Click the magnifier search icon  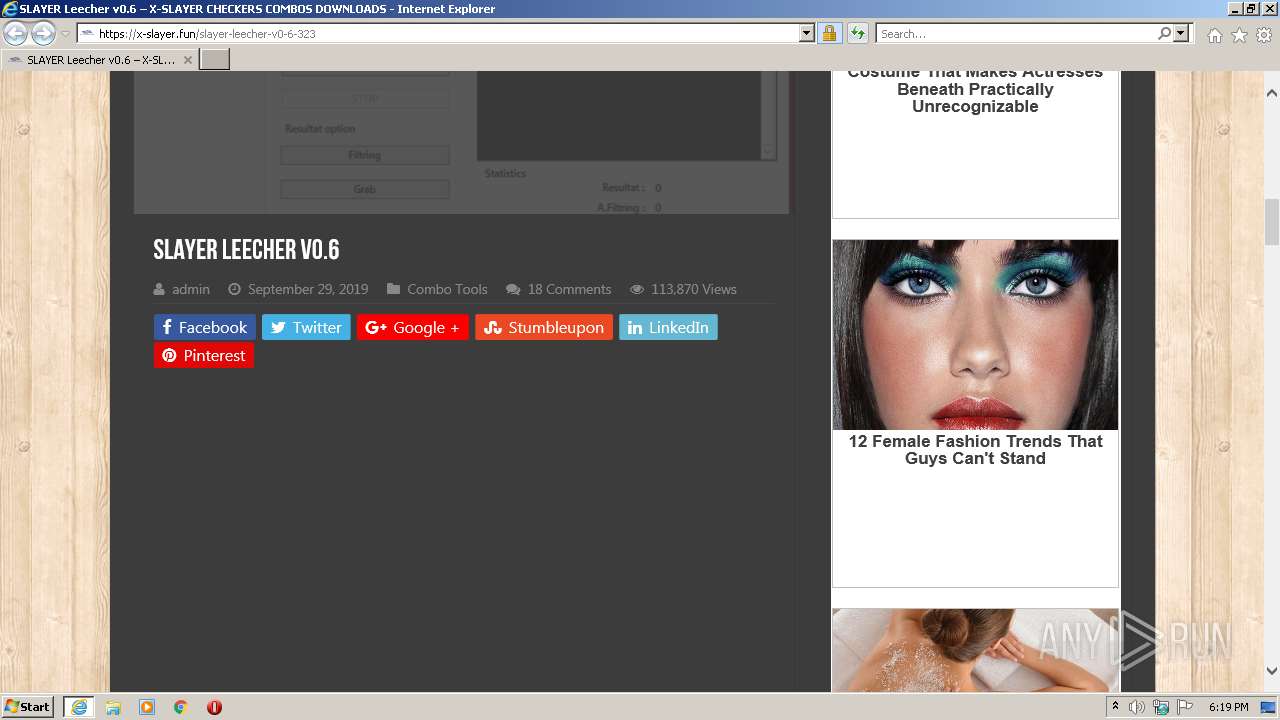click(1164, 34)
